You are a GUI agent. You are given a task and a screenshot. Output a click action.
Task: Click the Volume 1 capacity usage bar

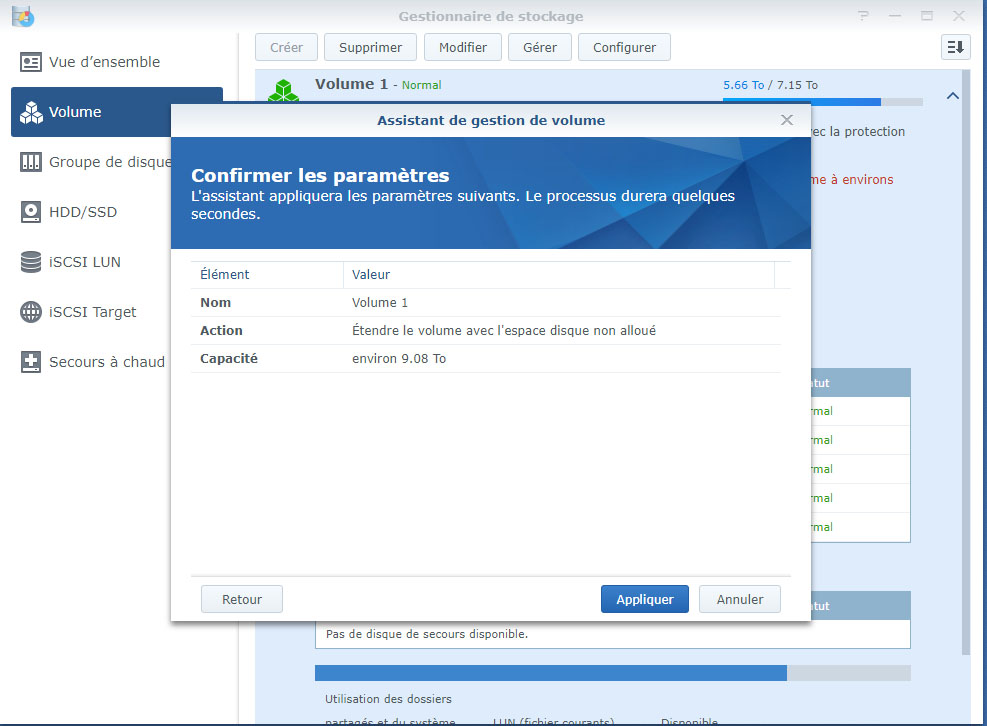[x=823, y=101]
